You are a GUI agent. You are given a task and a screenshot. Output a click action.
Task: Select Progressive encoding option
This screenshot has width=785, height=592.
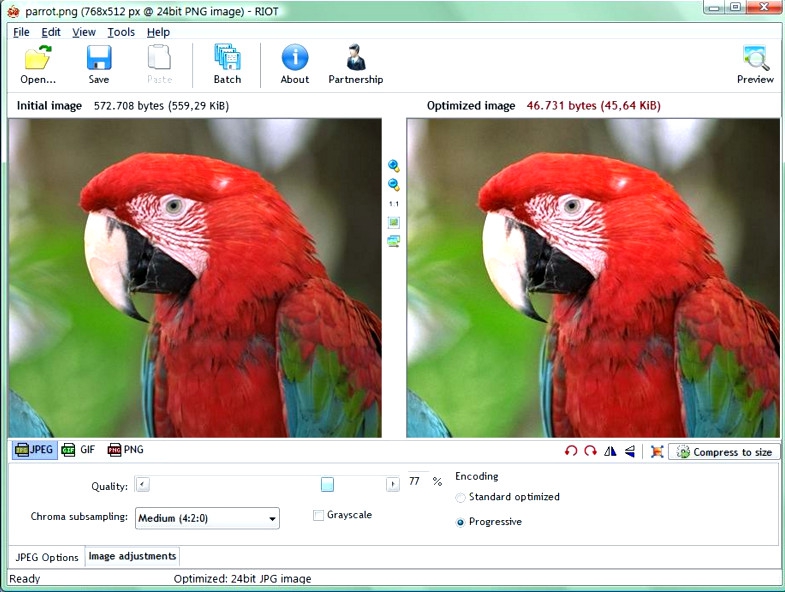coord(460,522)
